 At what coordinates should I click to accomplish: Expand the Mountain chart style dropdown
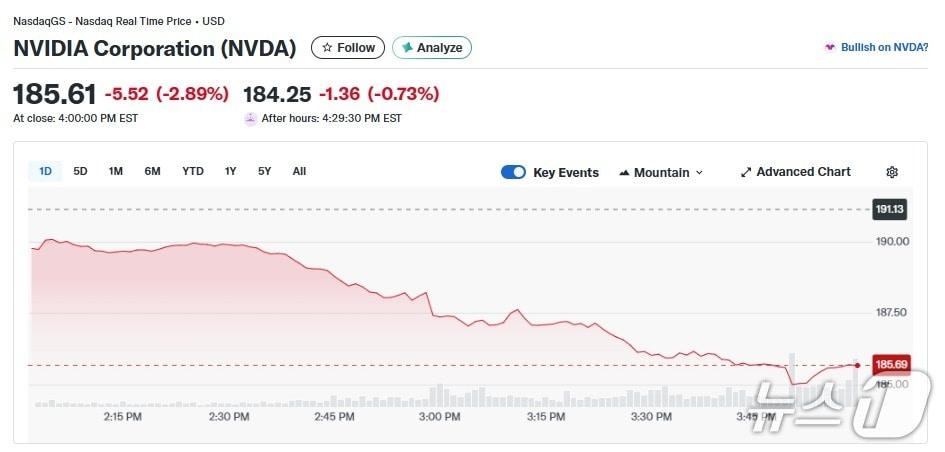pos(661,172)
